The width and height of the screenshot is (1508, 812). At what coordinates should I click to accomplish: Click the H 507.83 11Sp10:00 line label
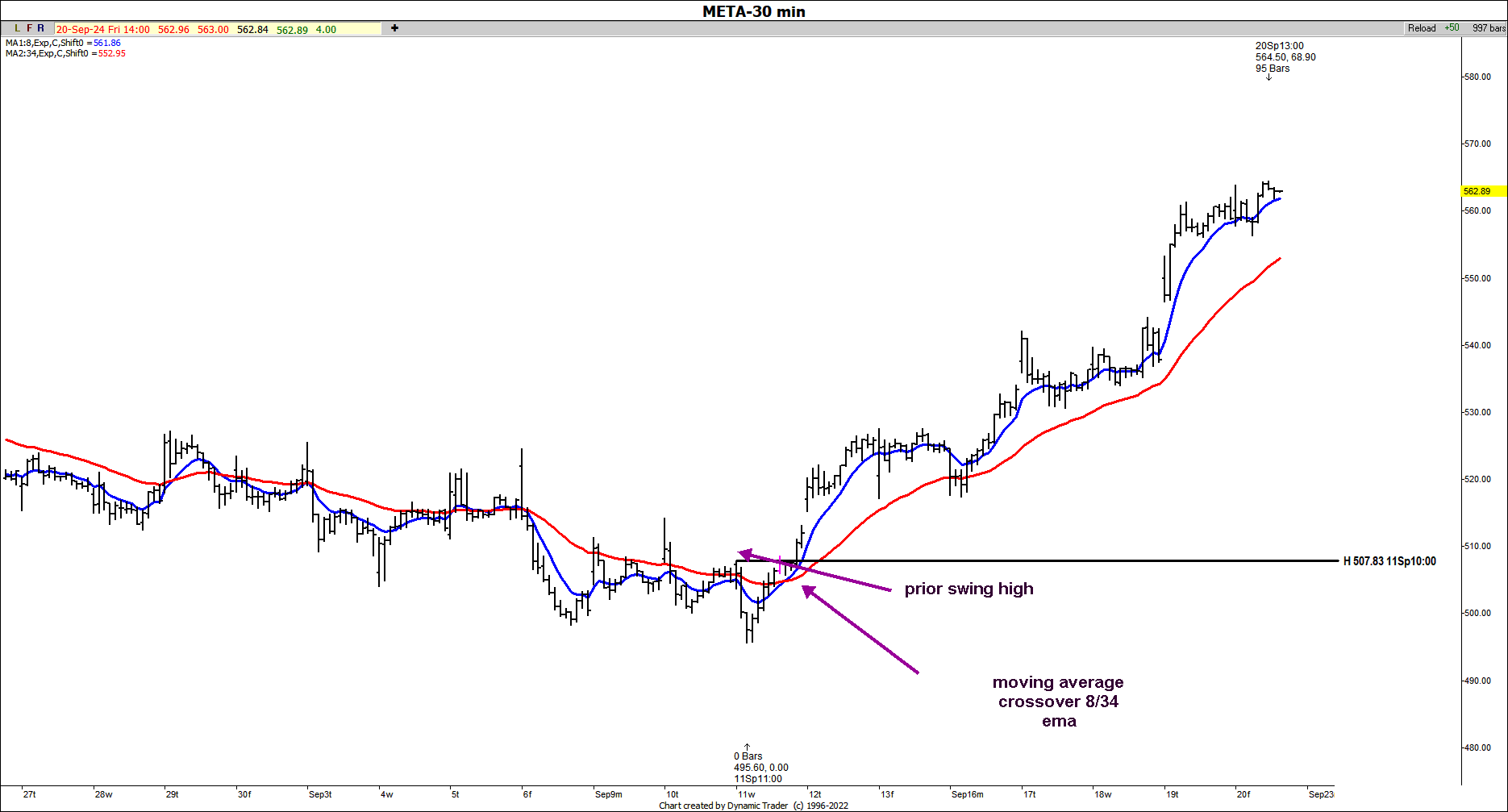[1389, 561]
